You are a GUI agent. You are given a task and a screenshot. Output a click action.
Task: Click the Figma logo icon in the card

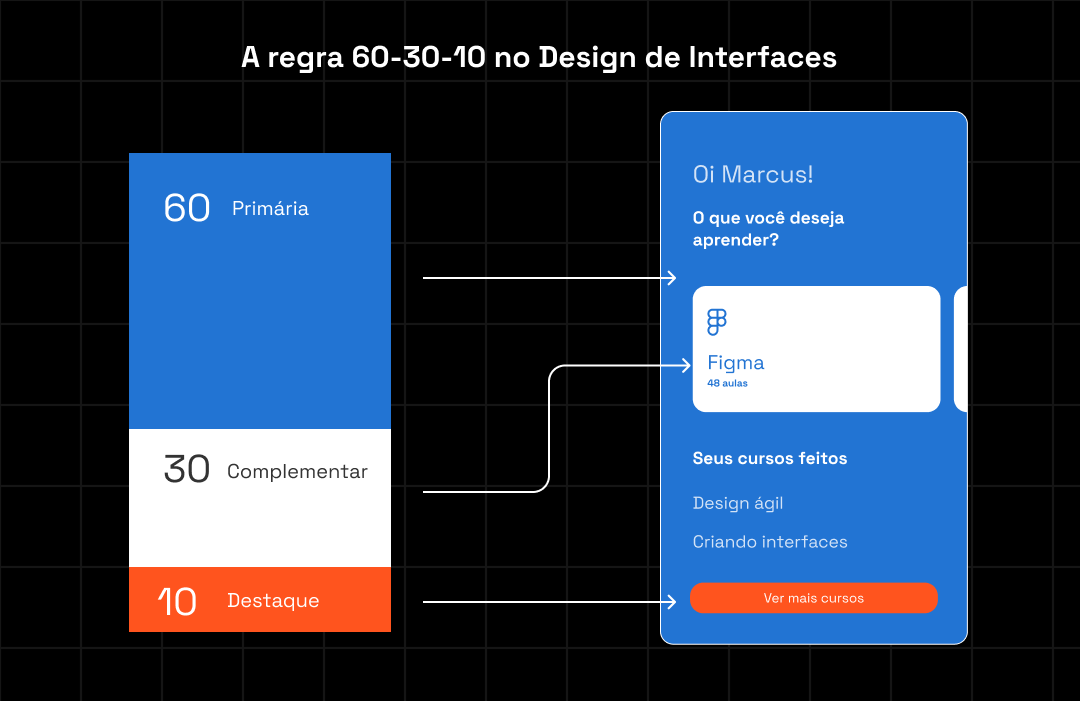(717, 322)
